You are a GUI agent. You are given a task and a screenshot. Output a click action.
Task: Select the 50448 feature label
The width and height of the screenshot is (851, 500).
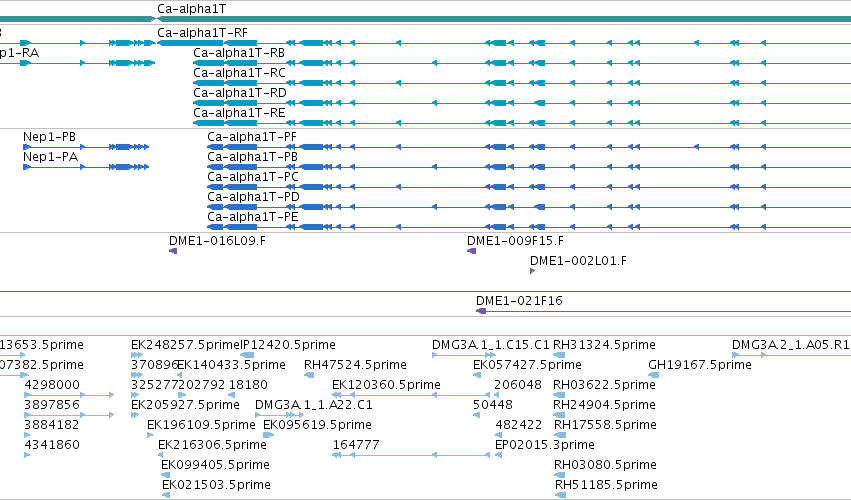click(x=493, y=406)
